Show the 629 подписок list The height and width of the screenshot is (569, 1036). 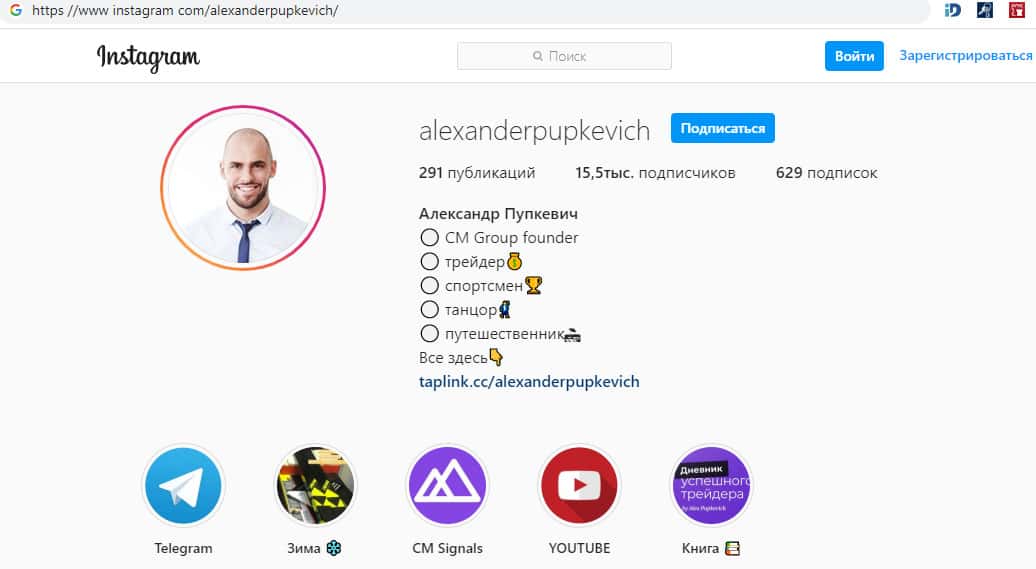pos(827,173)
